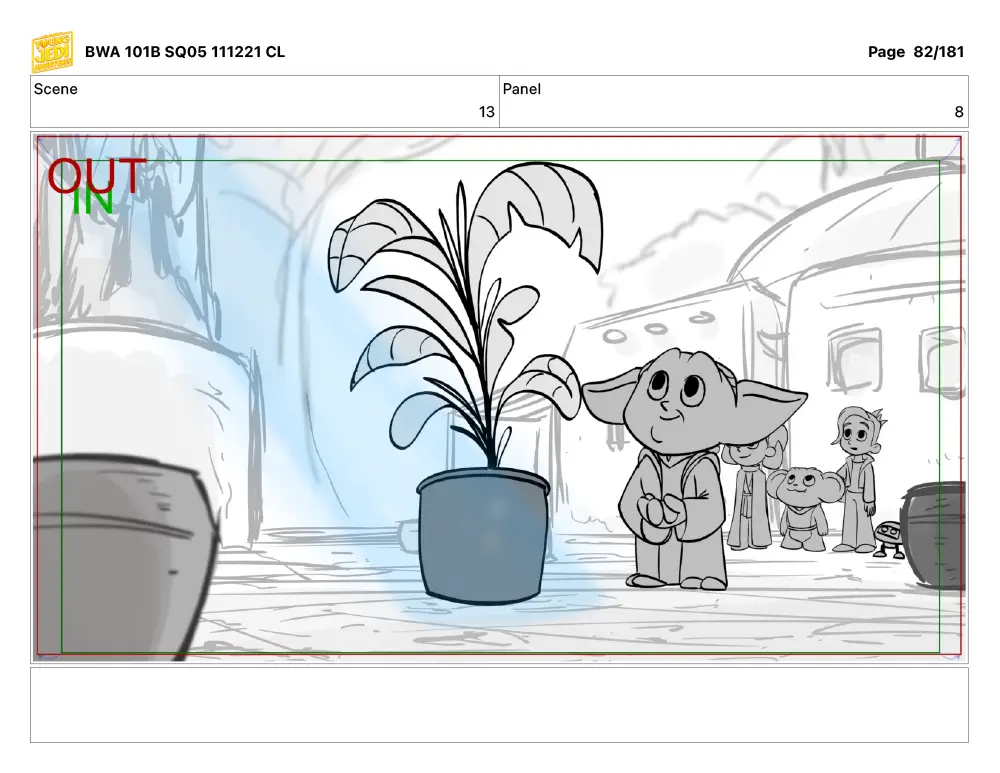Select the title text "BWA 101B SQ05 111221 CL"

(185, 52)
